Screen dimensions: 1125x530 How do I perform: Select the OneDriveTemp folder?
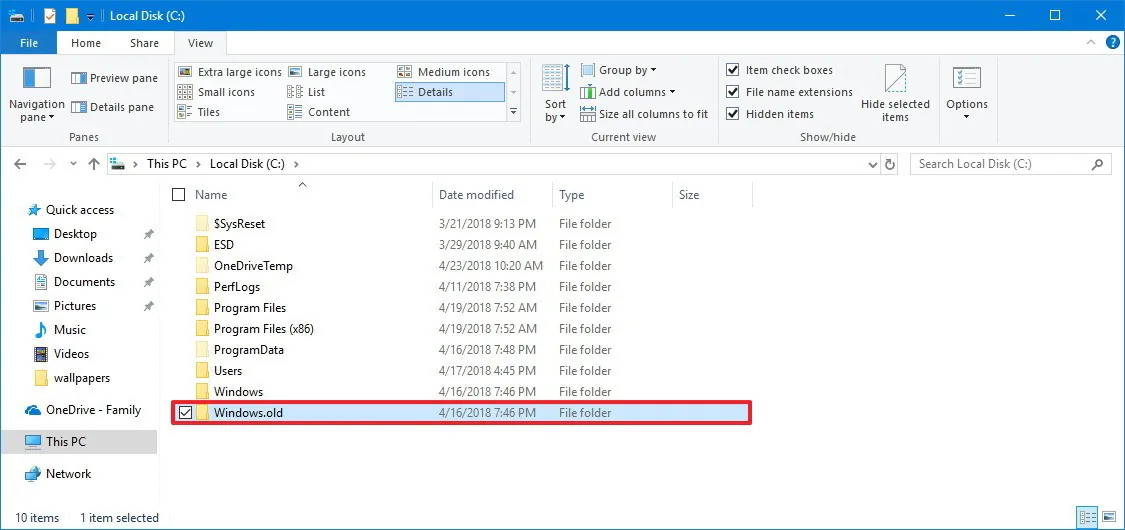[x=253, y=265]
